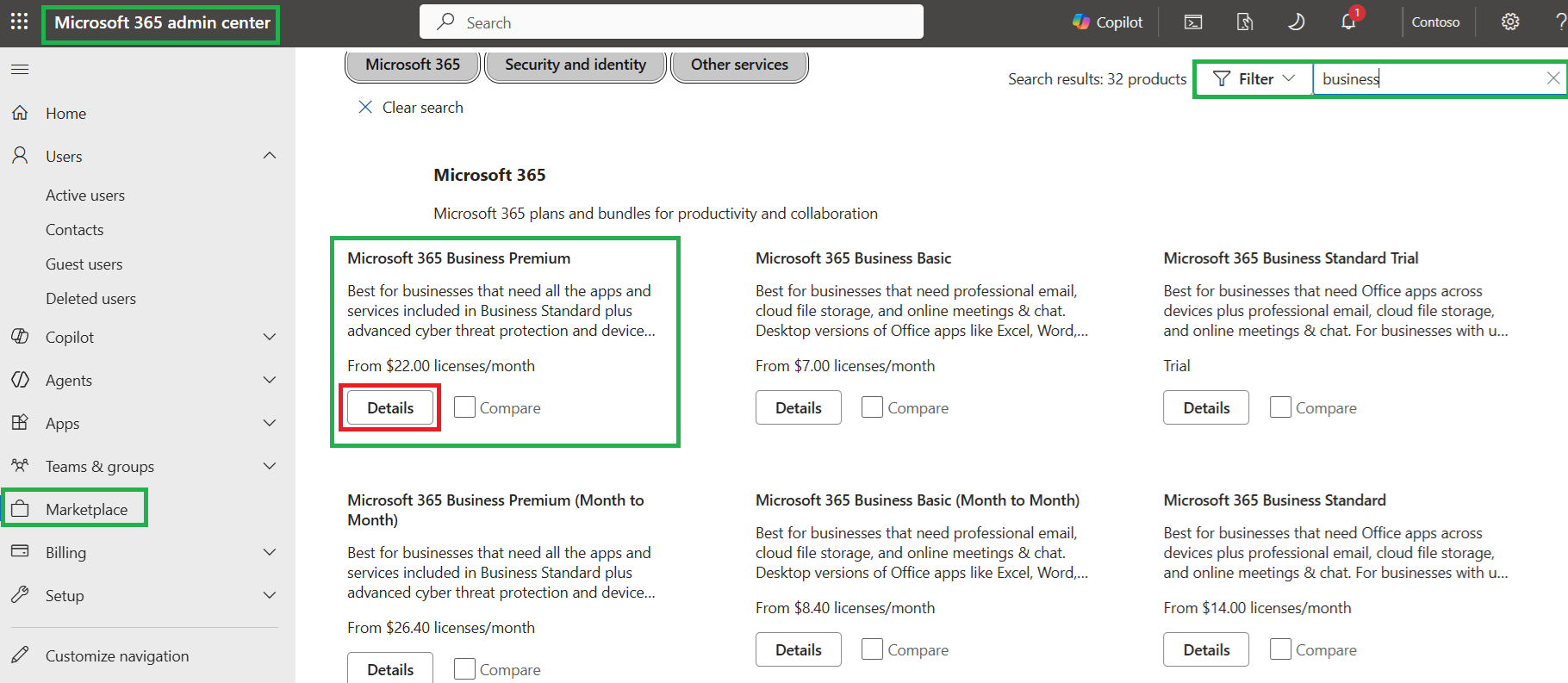1568x683 pixels.
Task: Open Guest users page
Action: pyautogui.click(x=84, y=264)
